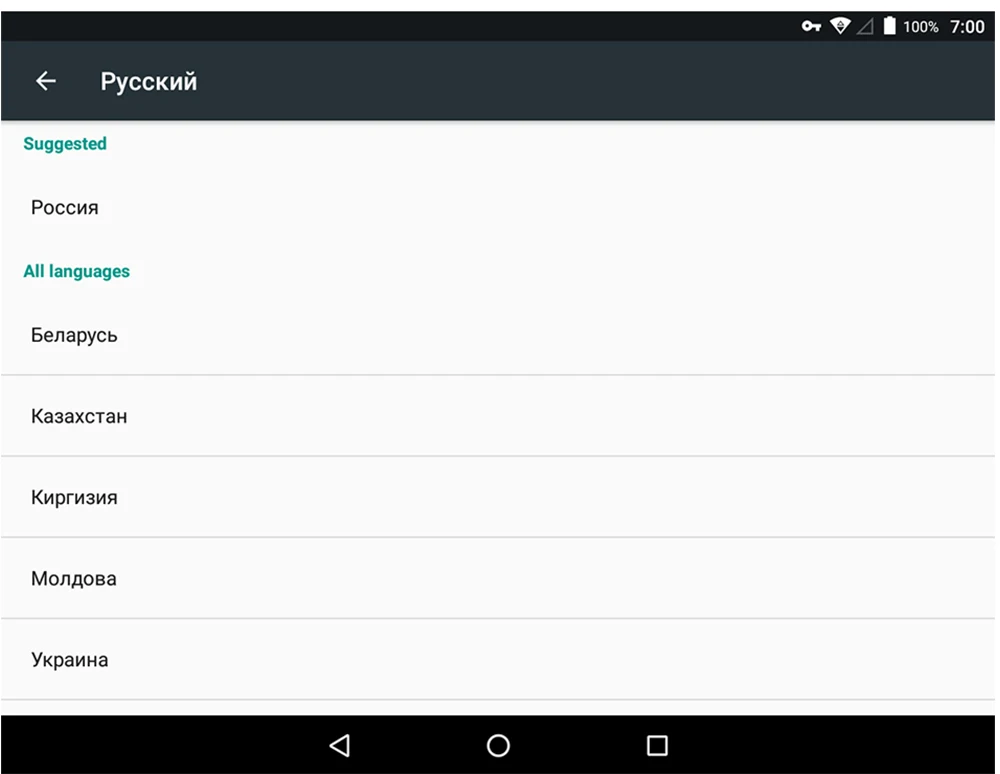This screenshot has height=774, width=1000.
Task: Tap the back arrow in header
Action: coord(46,81)
